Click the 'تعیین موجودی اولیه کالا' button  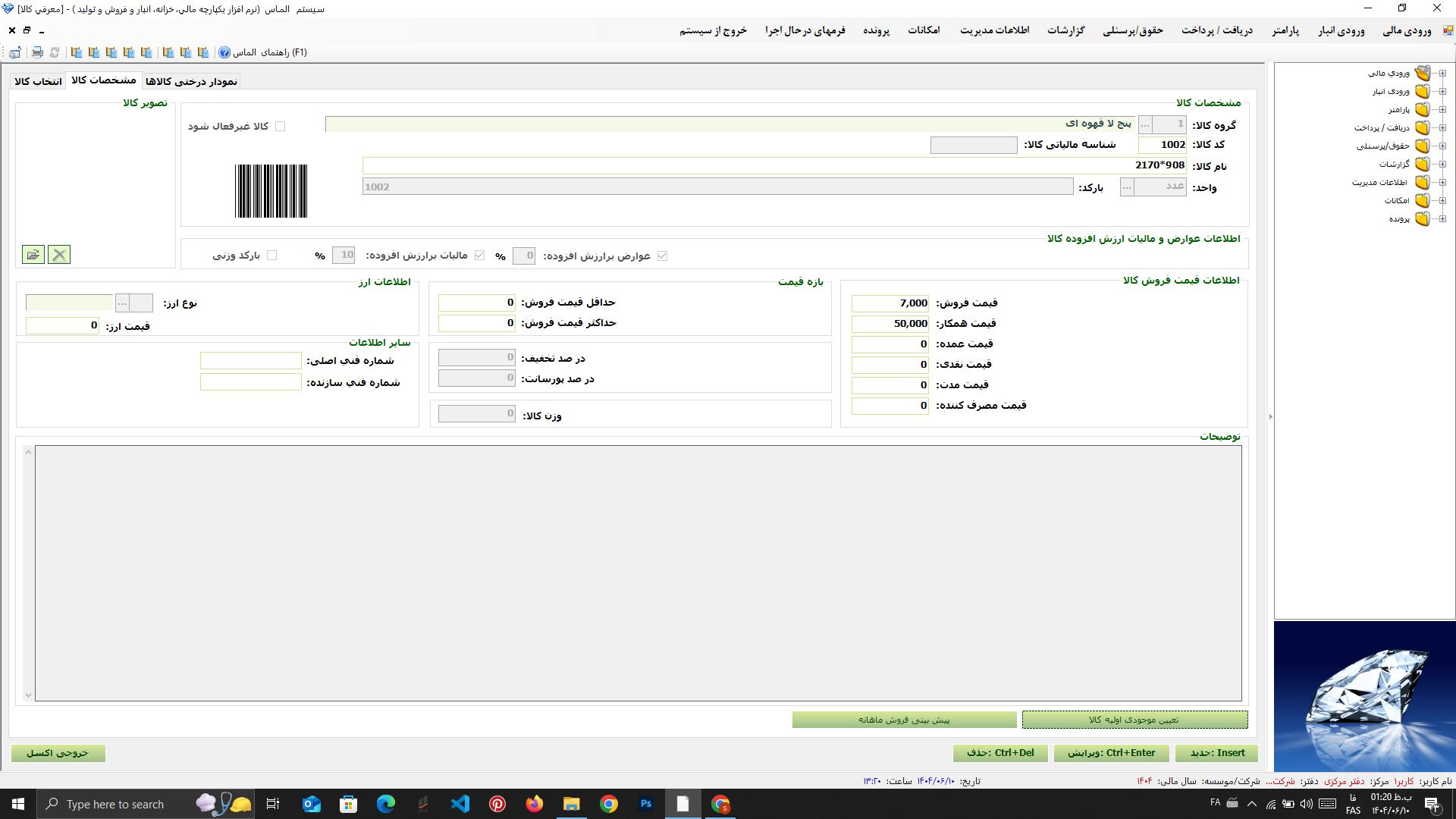click(x=1134, y=720)
